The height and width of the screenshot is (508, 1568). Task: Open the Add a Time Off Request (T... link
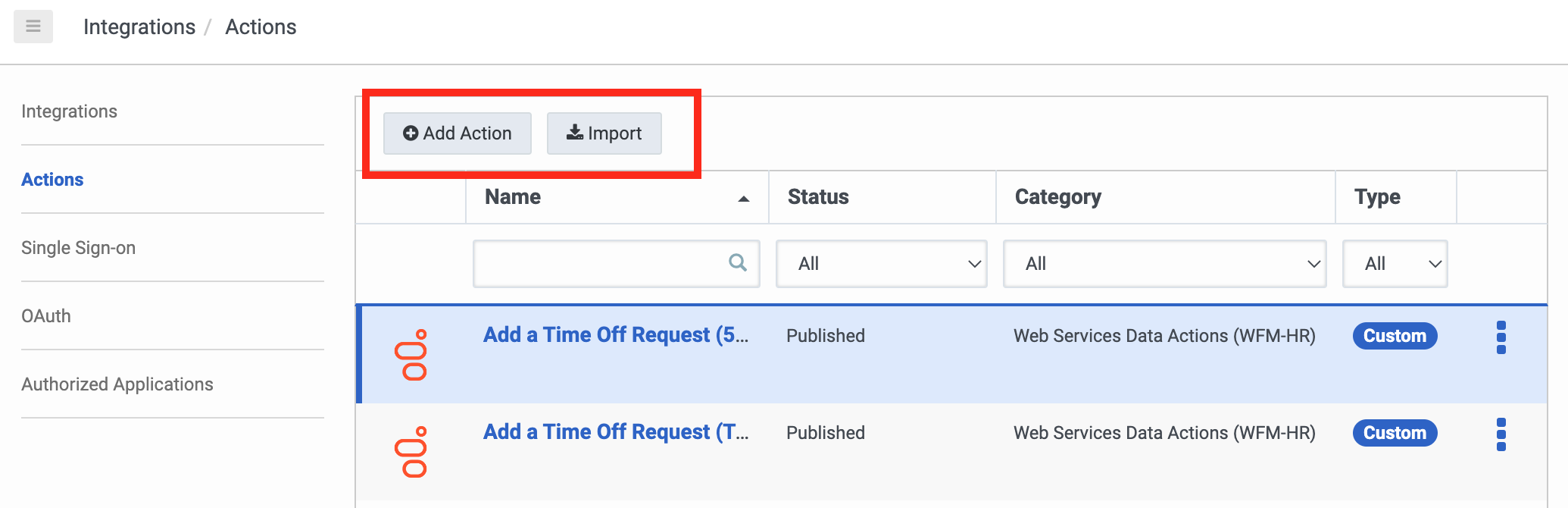pos(615,432)
